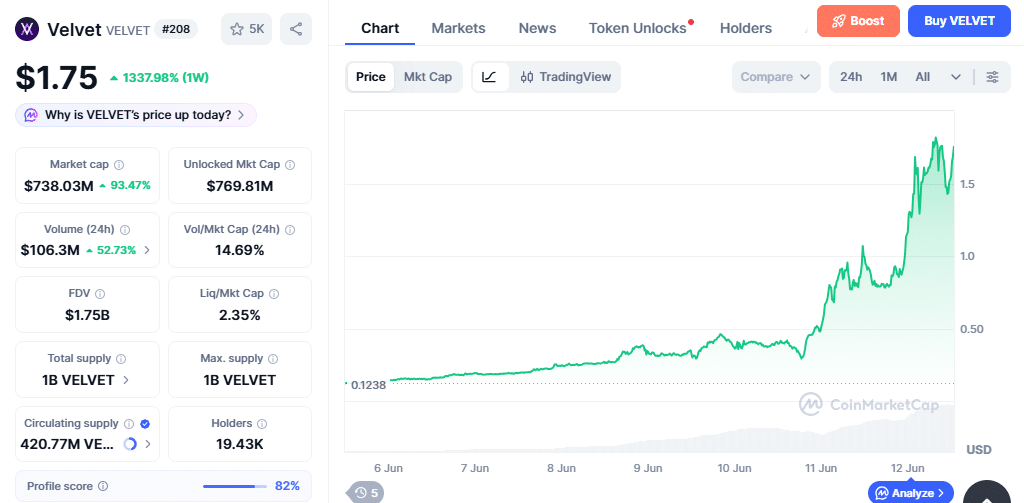
Task: Set chart range to All
Action: (x=922, y=77)
